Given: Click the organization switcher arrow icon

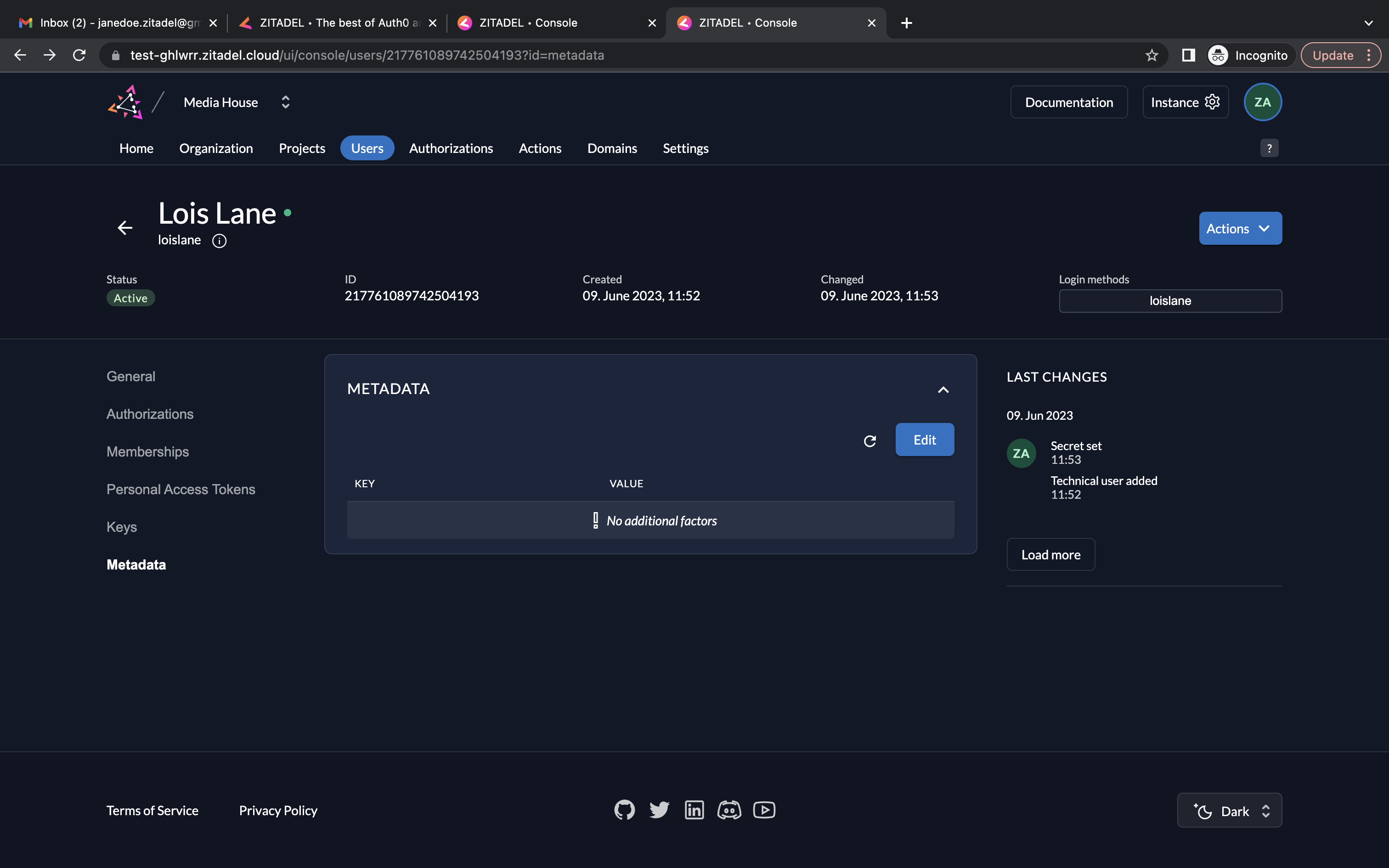Looking at the screenshot, I should [x=285, y=101].
